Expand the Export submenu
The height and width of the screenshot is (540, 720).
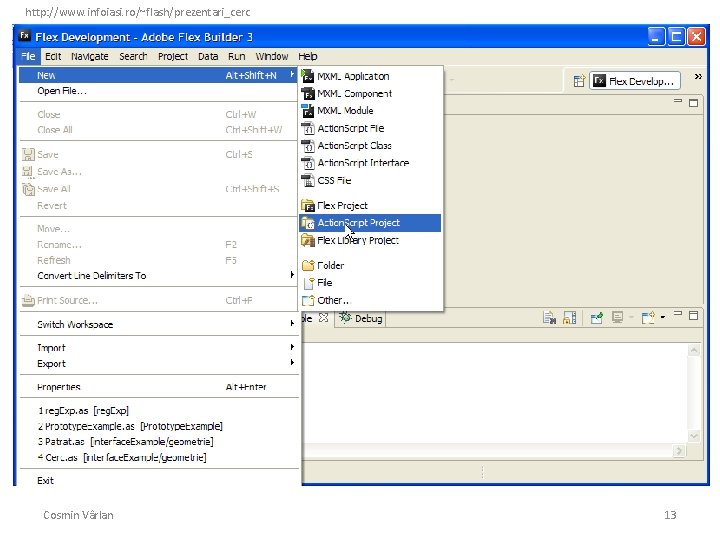pos(158,364)
